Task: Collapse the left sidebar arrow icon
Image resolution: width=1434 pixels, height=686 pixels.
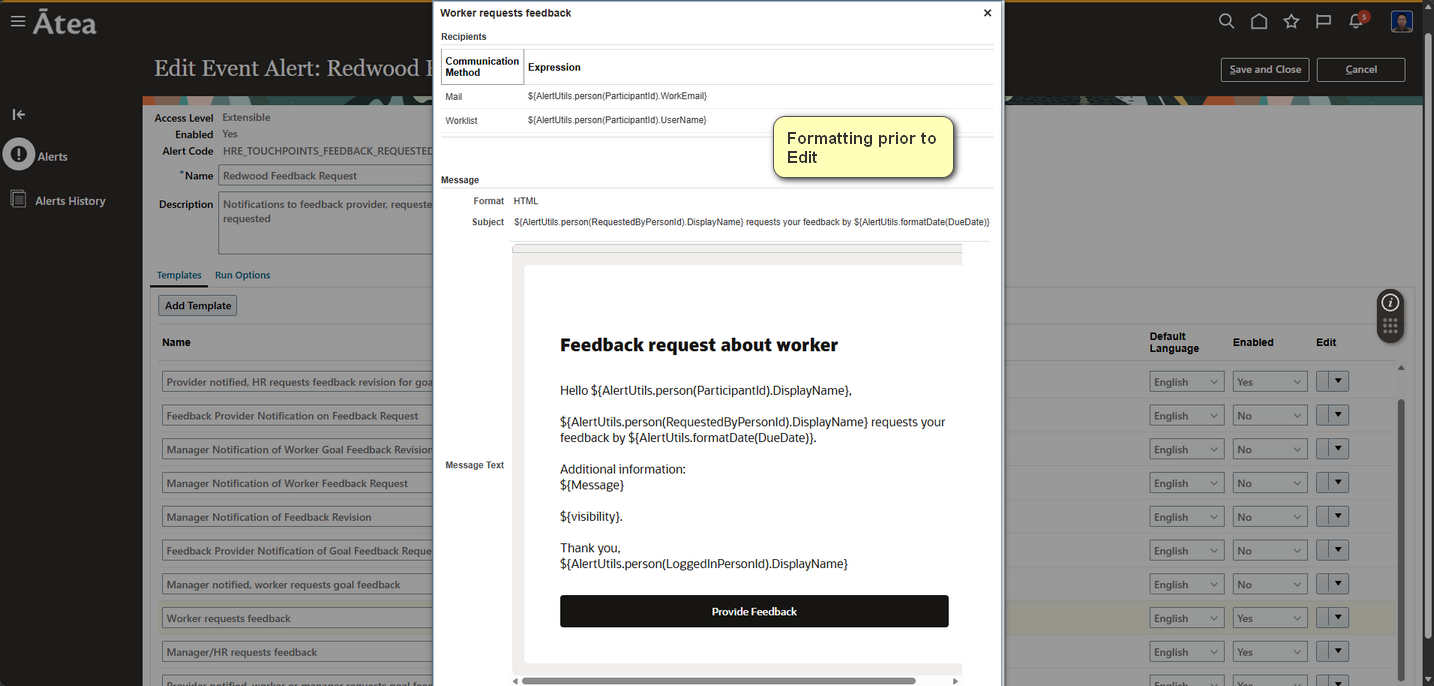Action: (18, 114)
